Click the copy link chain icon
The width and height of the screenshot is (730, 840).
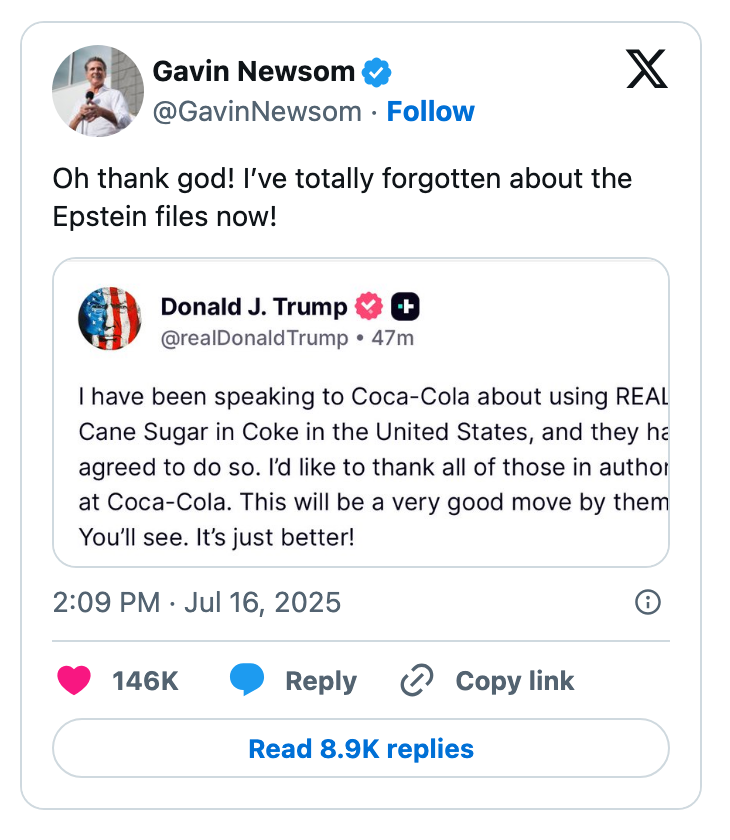415,681
